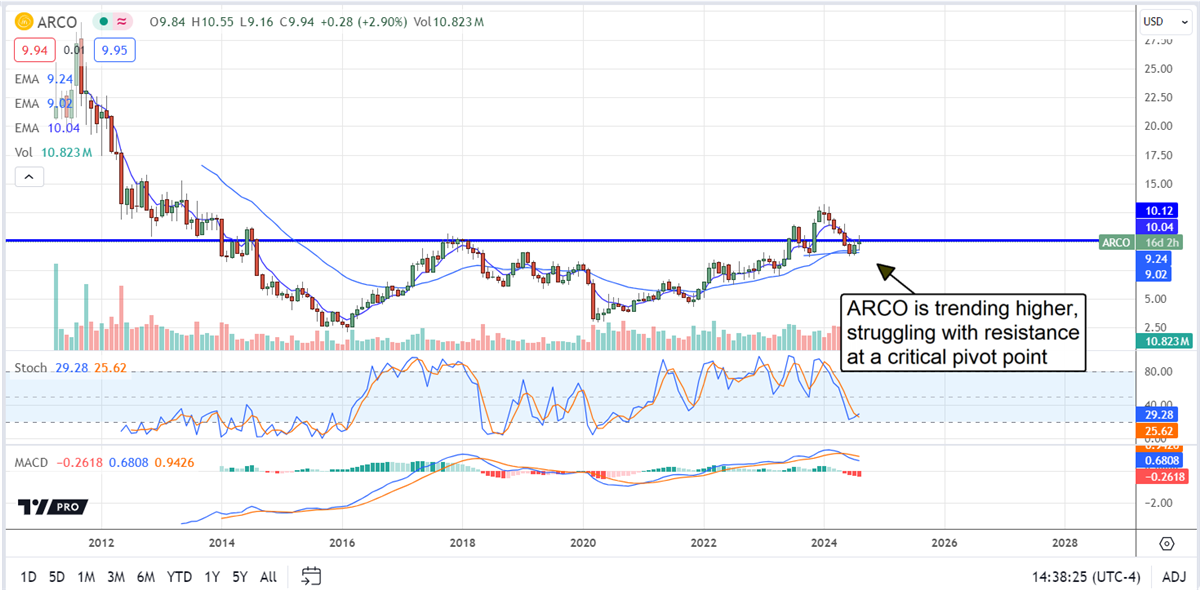Image resolution: width=1200 pixels, height=590 pixels.
Task: Switch to the 6M time range
Action: pos(146,576)
